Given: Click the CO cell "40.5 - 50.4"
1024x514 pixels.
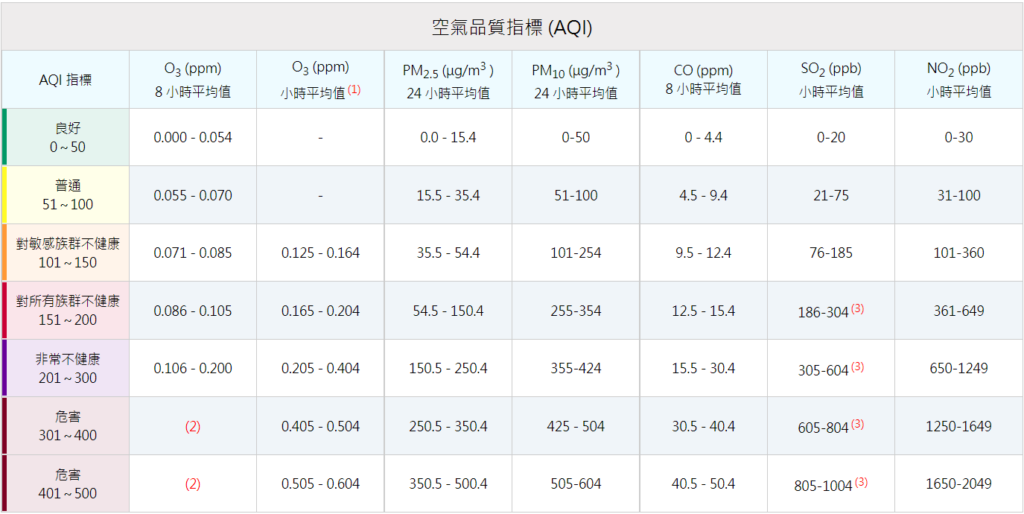Looking at the screenshot, I should pos(703,485).
